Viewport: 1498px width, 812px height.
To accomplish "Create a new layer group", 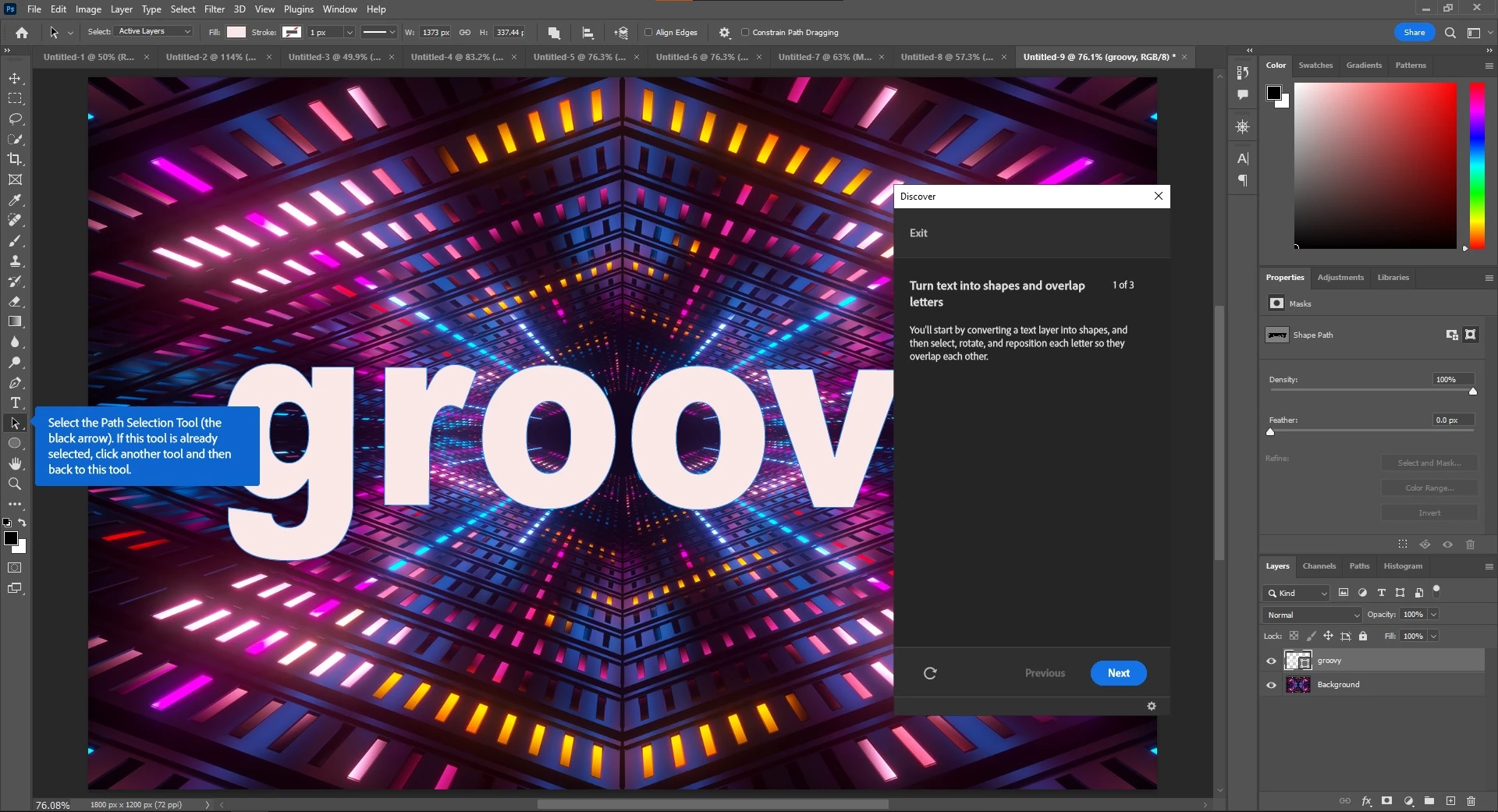I will tap(1429, 801).
